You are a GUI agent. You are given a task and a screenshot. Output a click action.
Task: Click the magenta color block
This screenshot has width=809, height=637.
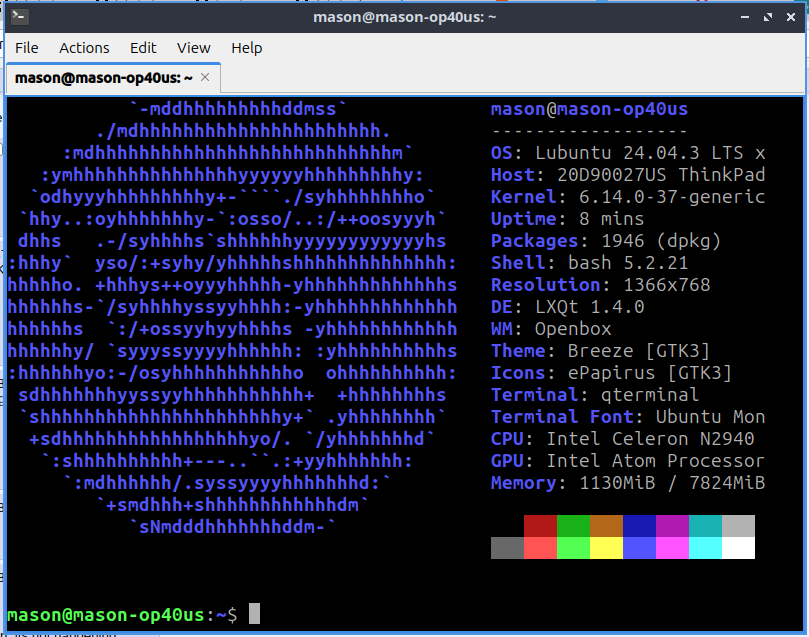pyautogui.click(x=672, y=548)
